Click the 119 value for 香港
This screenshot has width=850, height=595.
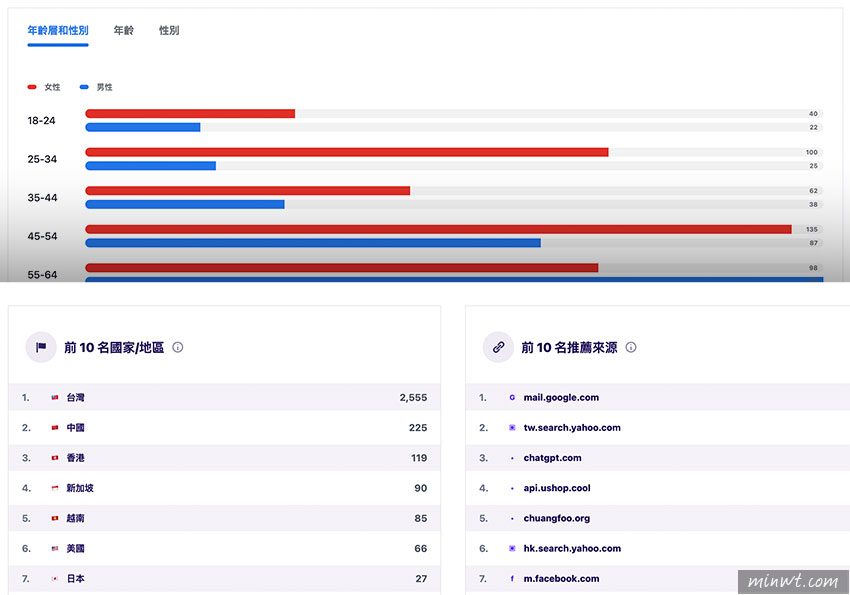point(419,458)
